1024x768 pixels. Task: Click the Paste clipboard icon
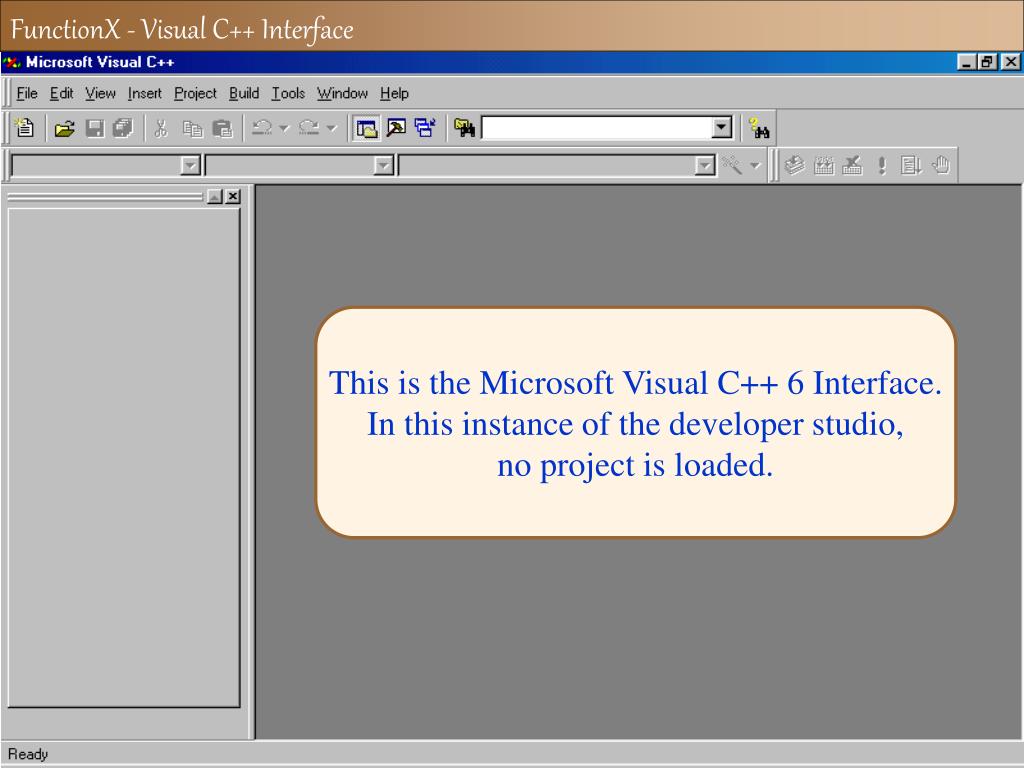click(x=222, y=128)
